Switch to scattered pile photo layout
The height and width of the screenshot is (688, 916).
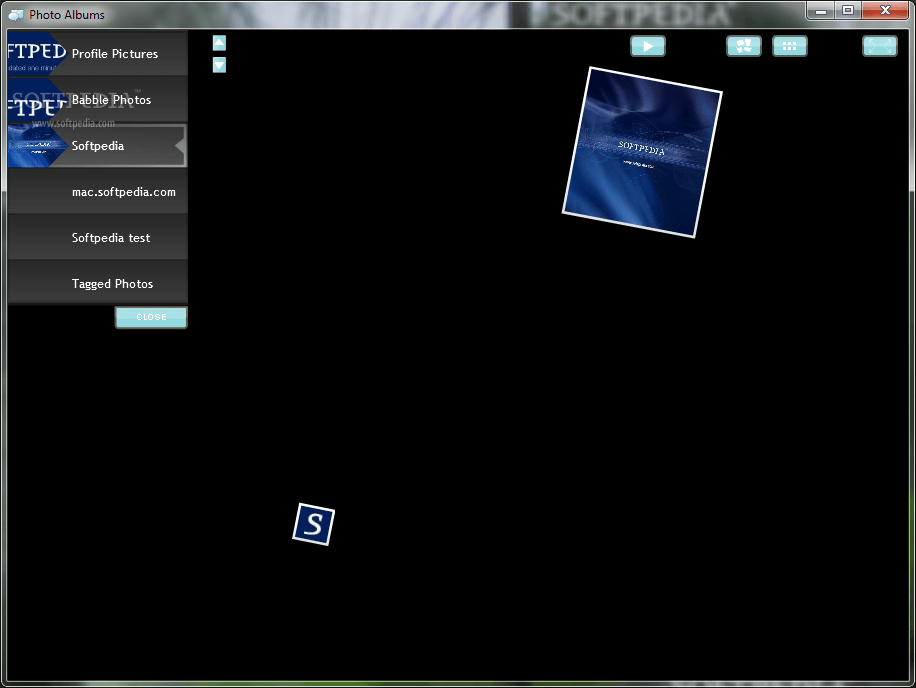(744, 46)
